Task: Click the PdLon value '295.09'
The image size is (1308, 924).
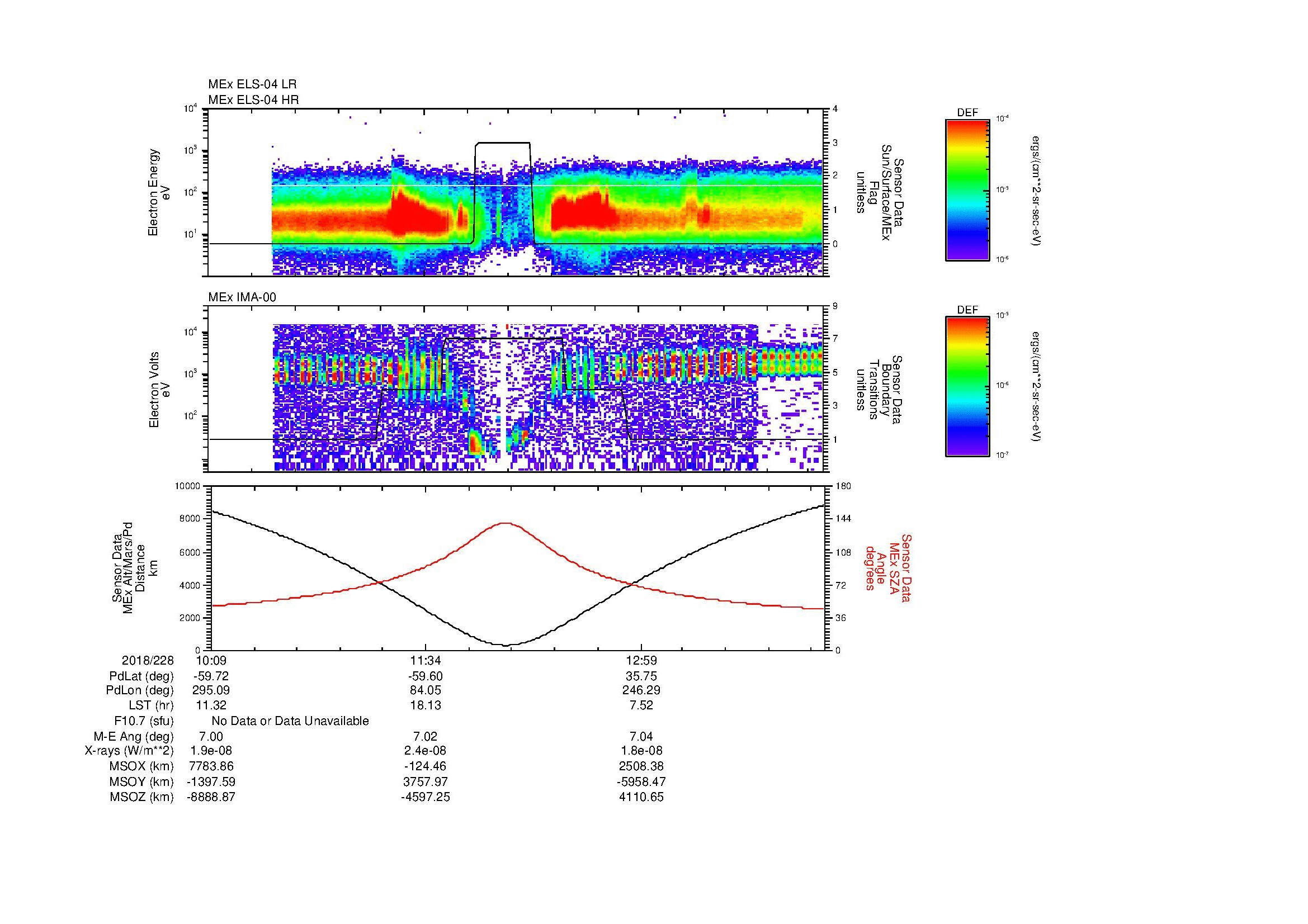Action: pyautogui.click(x=211, y=690)
